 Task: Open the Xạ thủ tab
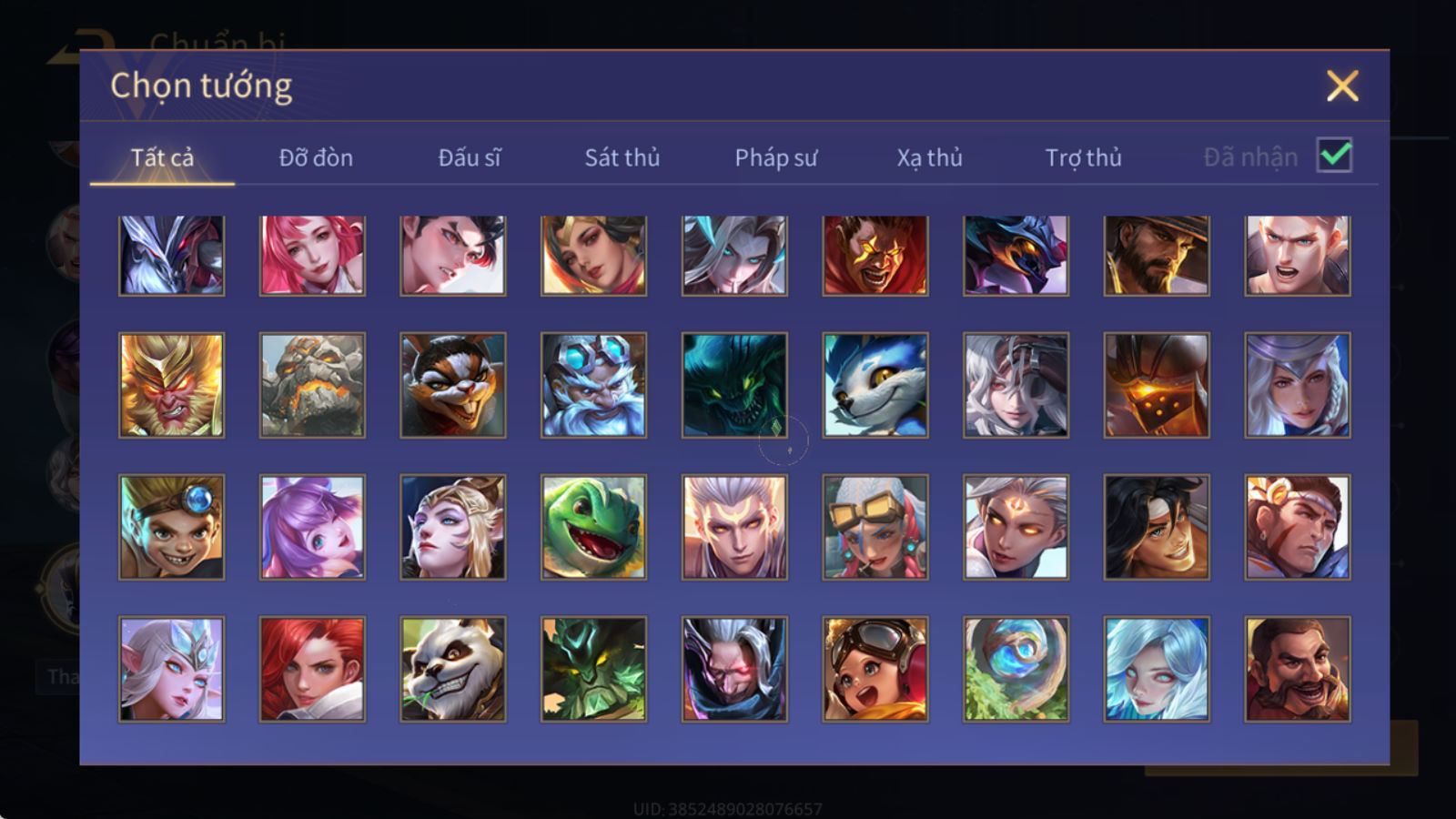pos(929,157)
